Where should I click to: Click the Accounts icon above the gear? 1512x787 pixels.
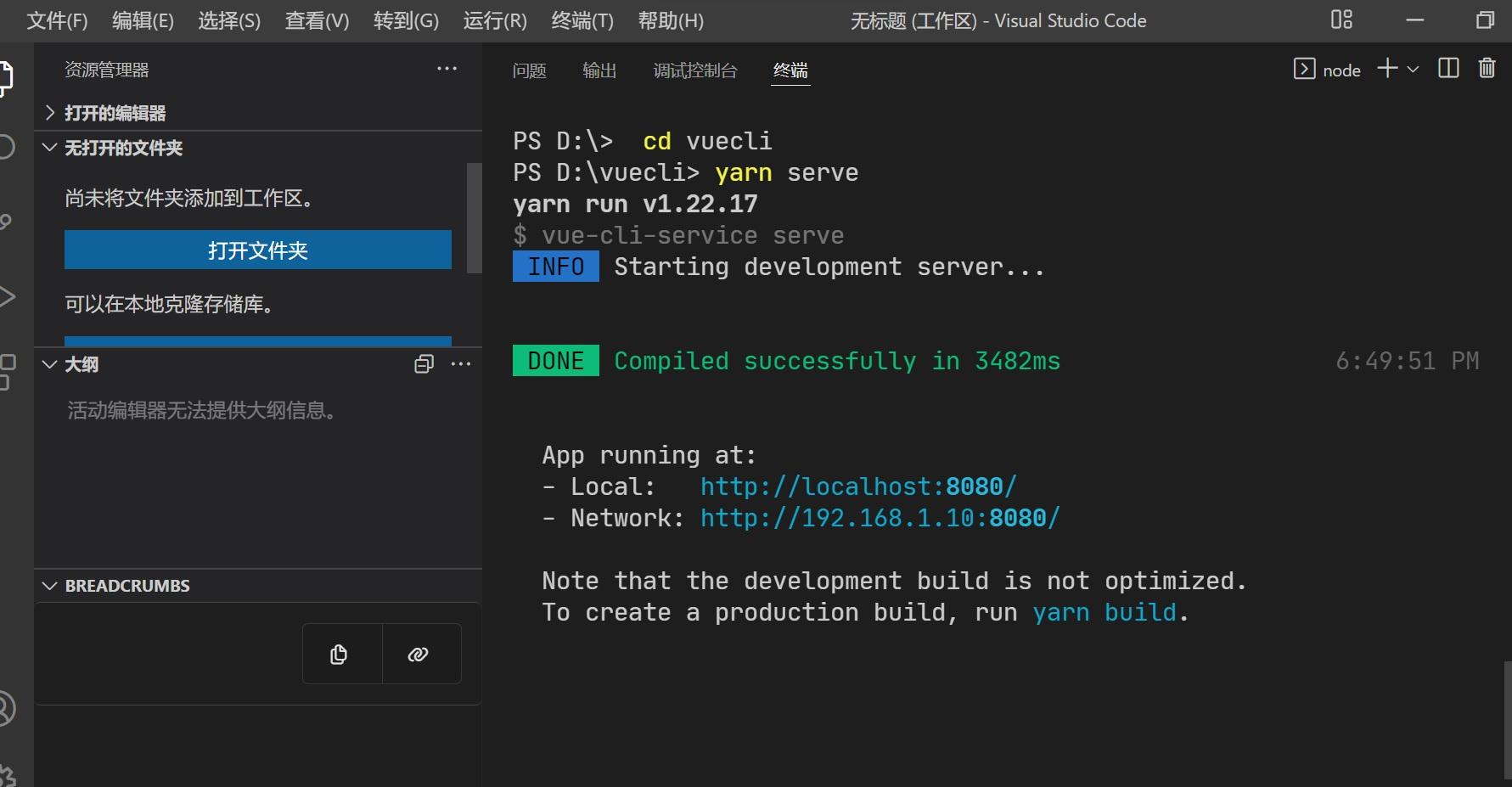(x=7, y=707)
